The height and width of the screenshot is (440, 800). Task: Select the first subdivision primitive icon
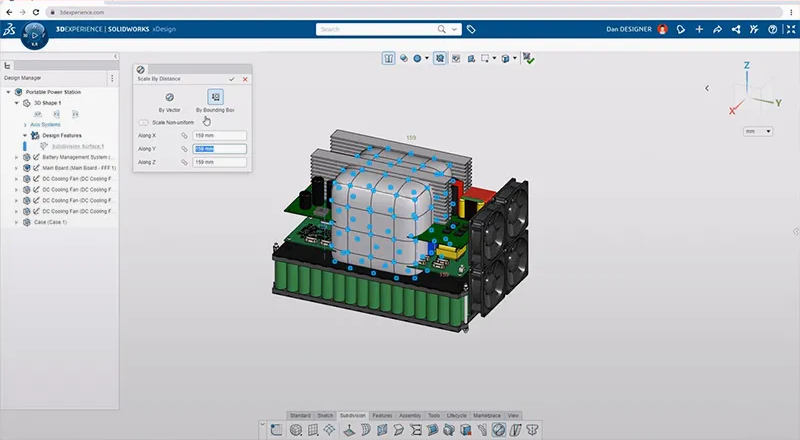(276, 430)
